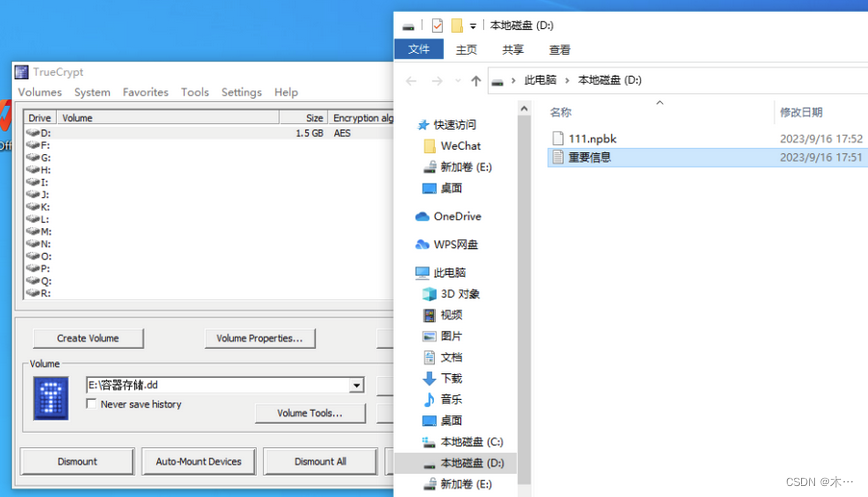Screen dimensions: 868x497
Task: Click the volume path input field
Action: 218,385
